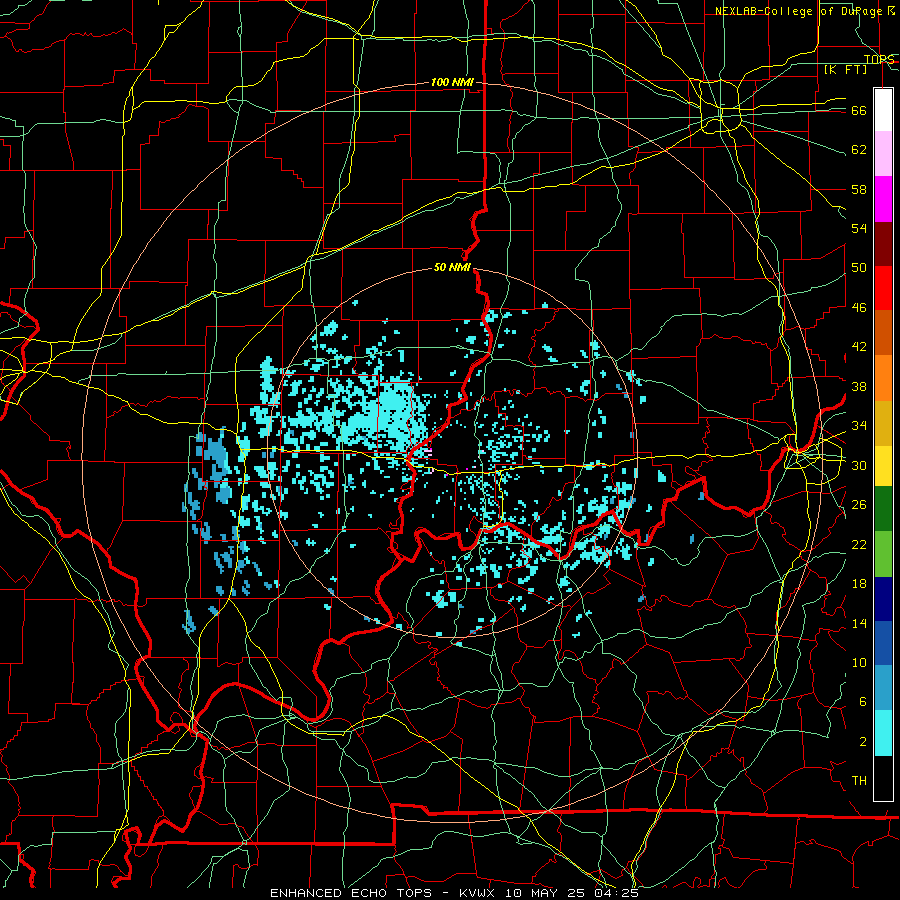
Task: Click the light pink swatch on the scale
Action: click(x=883, y=154)
